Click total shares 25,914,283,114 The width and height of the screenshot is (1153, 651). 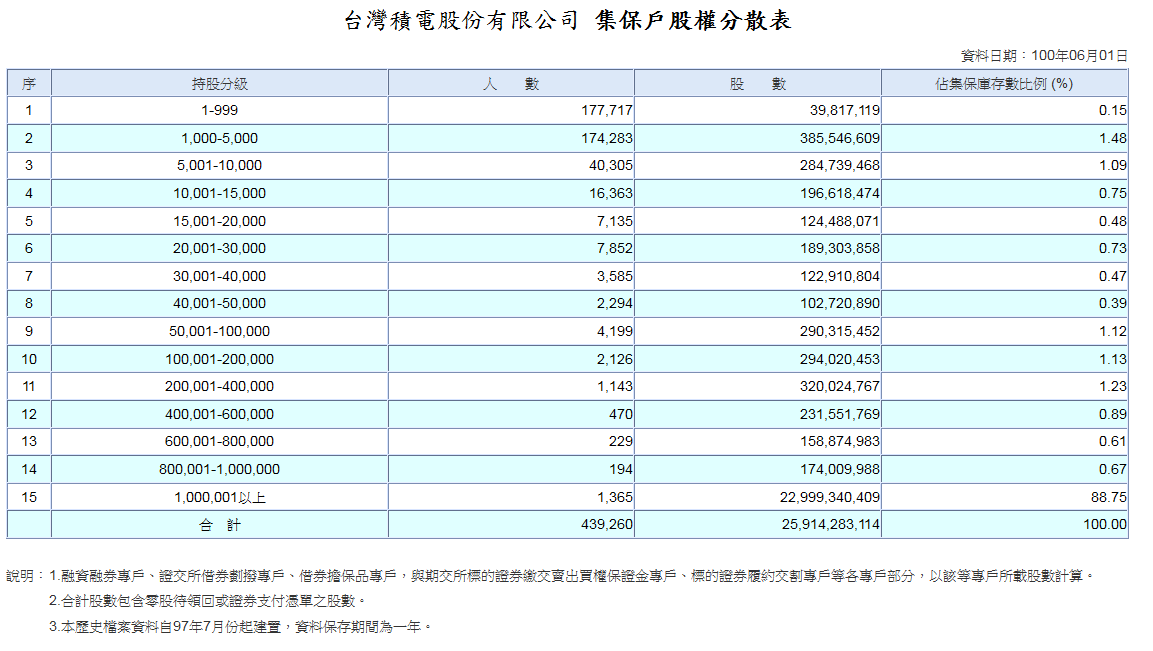[x=830, y=525]
